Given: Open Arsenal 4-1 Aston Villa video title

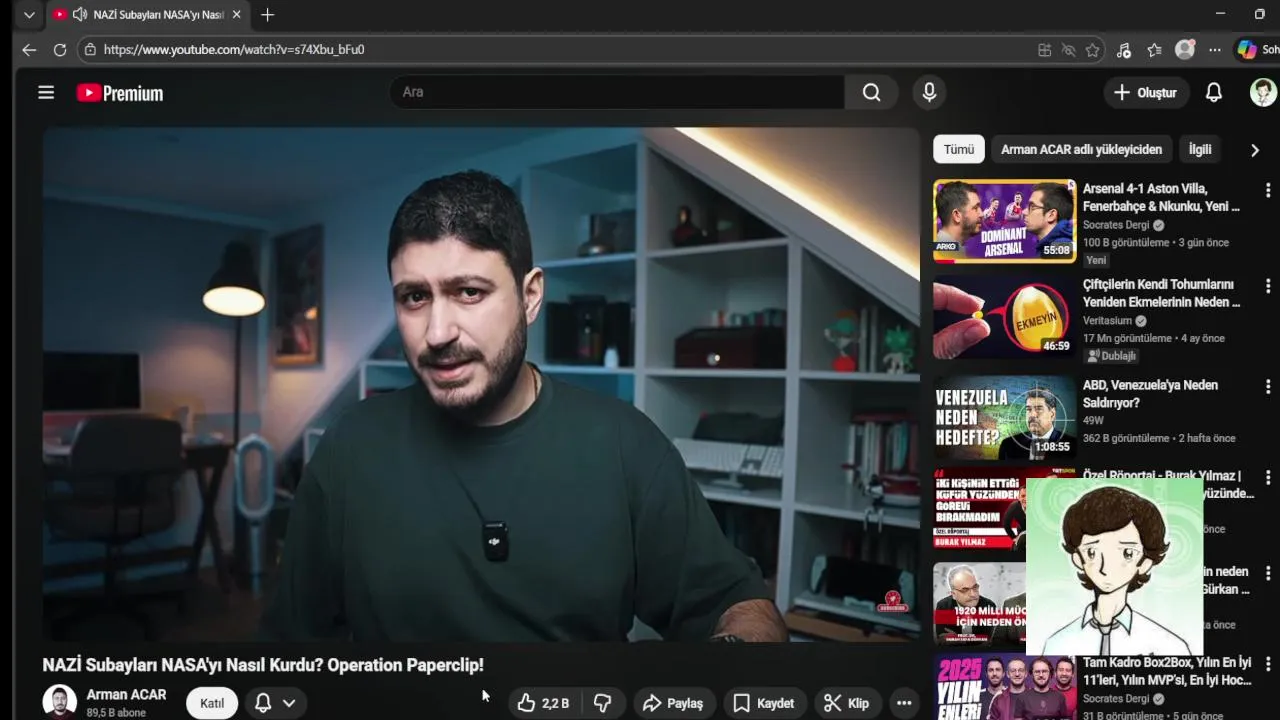Looking at the screenshot, I should coord(1162,197).
